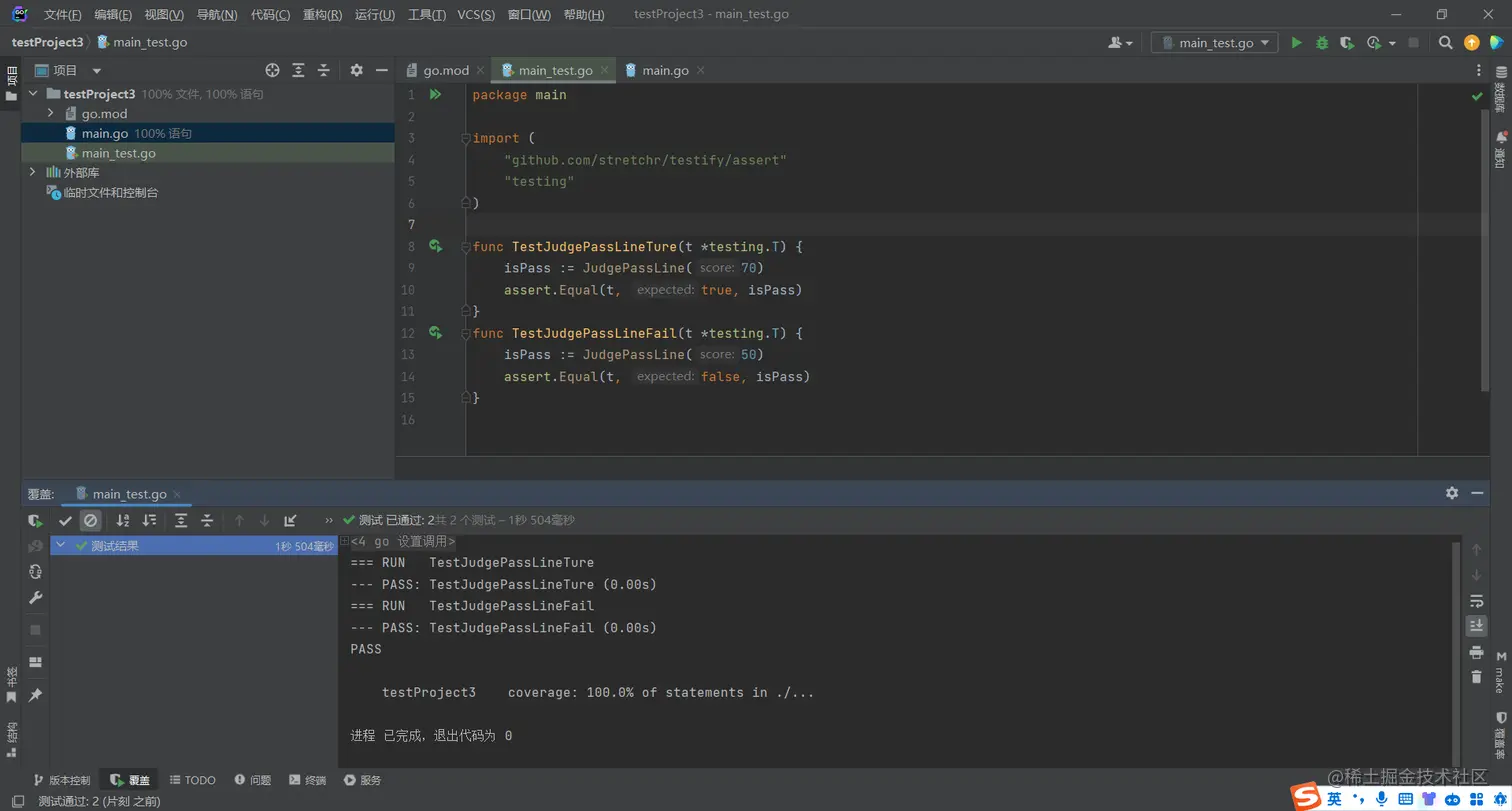The width and height of the screenshot is (1512, 811).
Task: Open the main_test.go run configuration dropdown
Action: (1214, 43)
